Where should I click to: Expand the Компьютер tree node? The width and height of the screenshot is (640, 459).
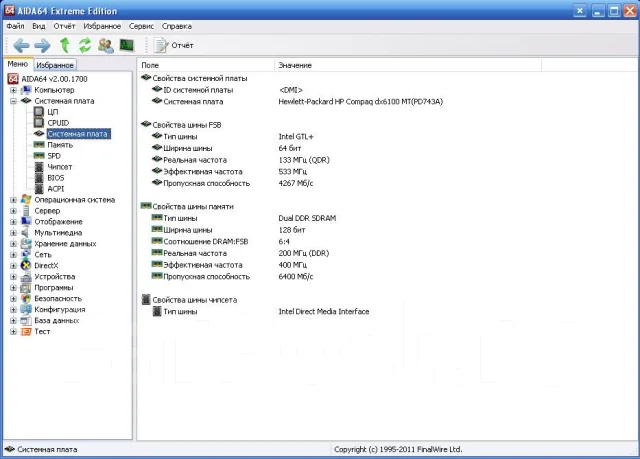13,90
